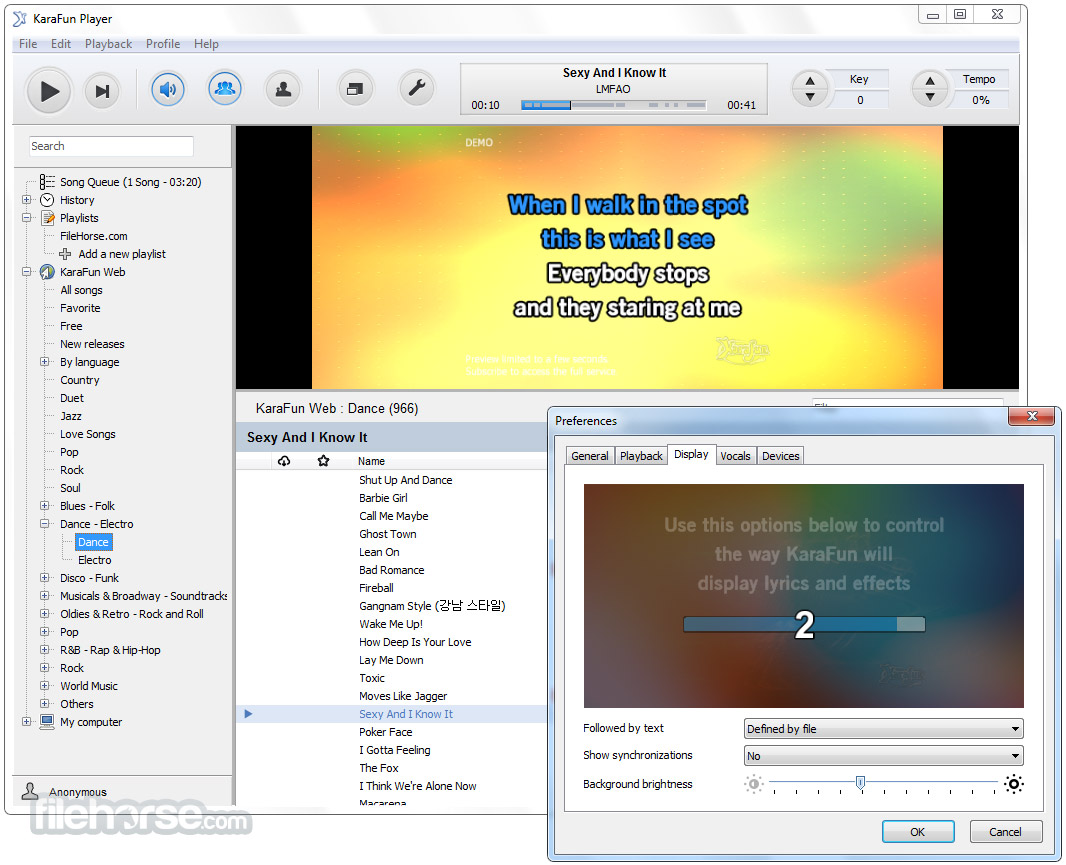Expand the My computer node
This screenshot has height=865, width=1066.
pos(27,722)
